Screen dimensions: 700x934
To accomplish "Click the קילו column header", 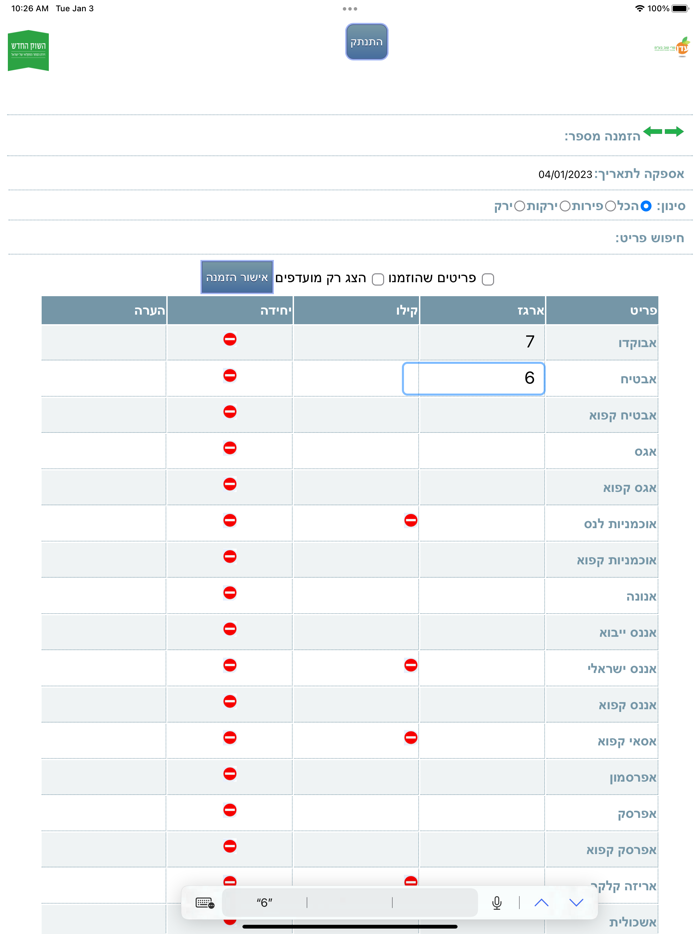I will tap(356, 310).
